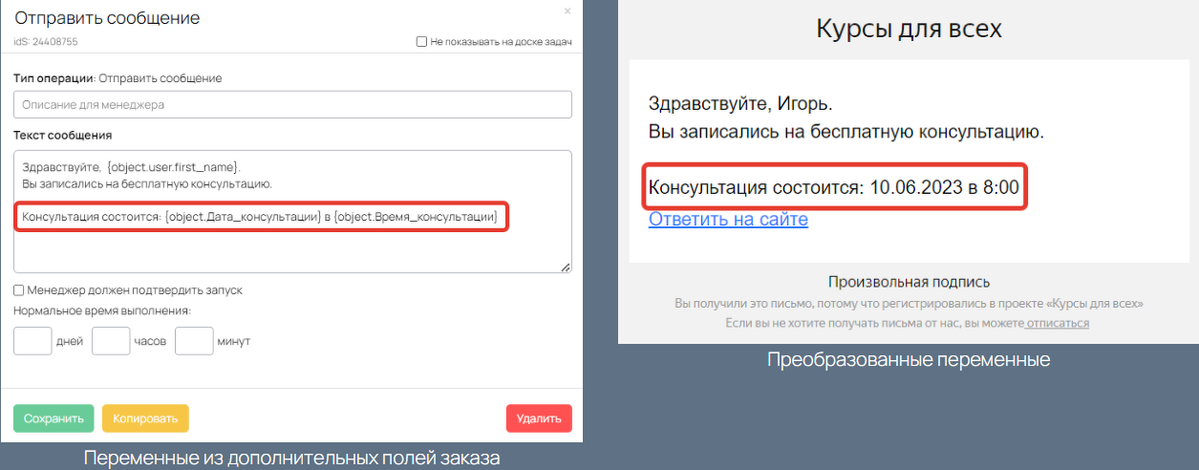
Task: Click the red Удалить button
Action: (539, 419)
